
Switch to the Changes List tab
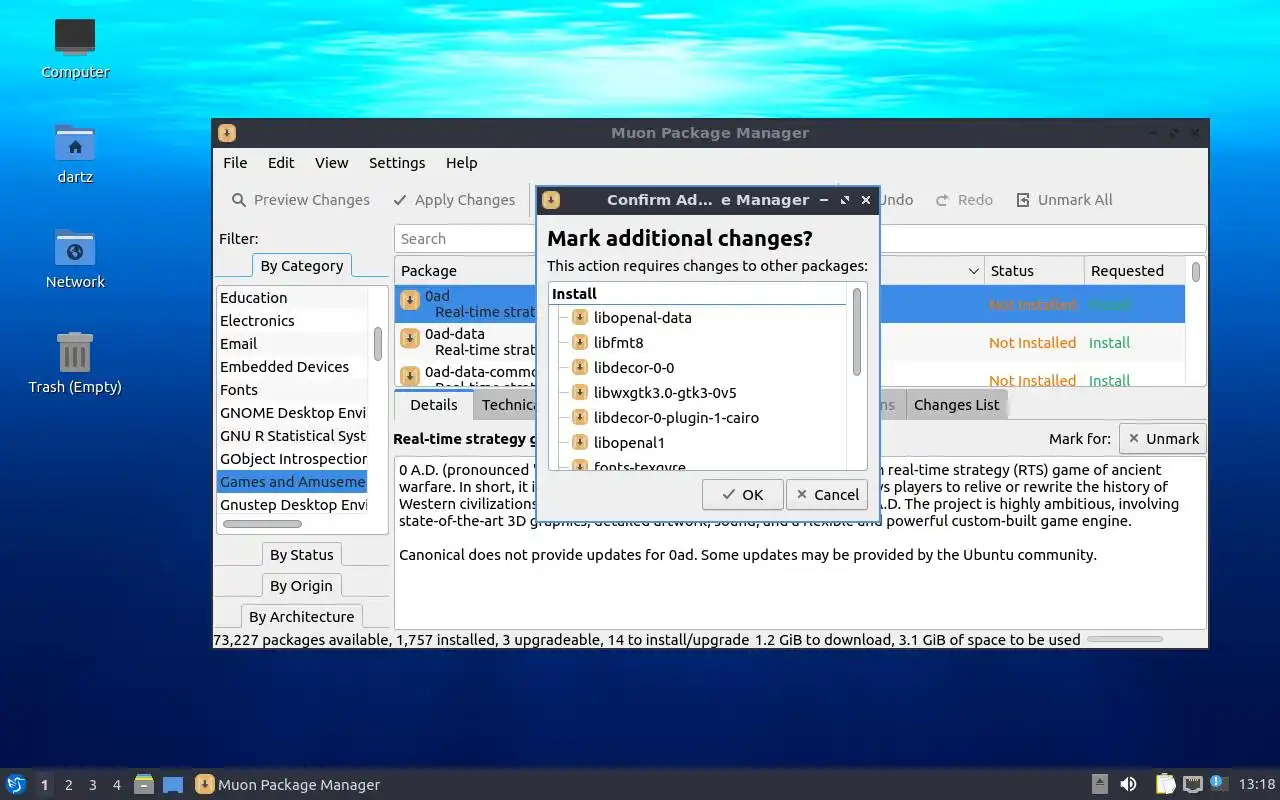956,405
